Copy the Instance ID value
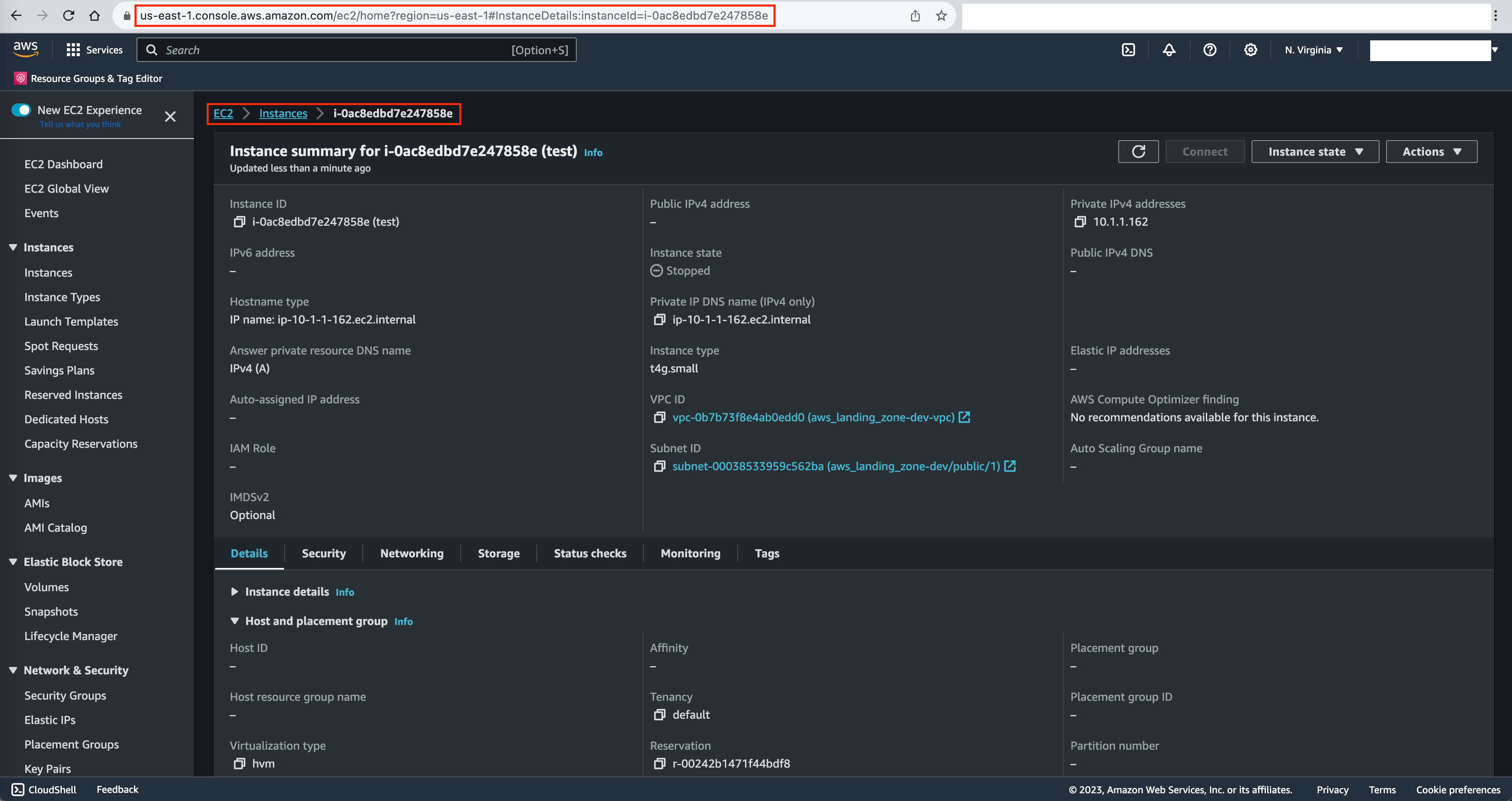1512x801 pixels. pos(239,222)
